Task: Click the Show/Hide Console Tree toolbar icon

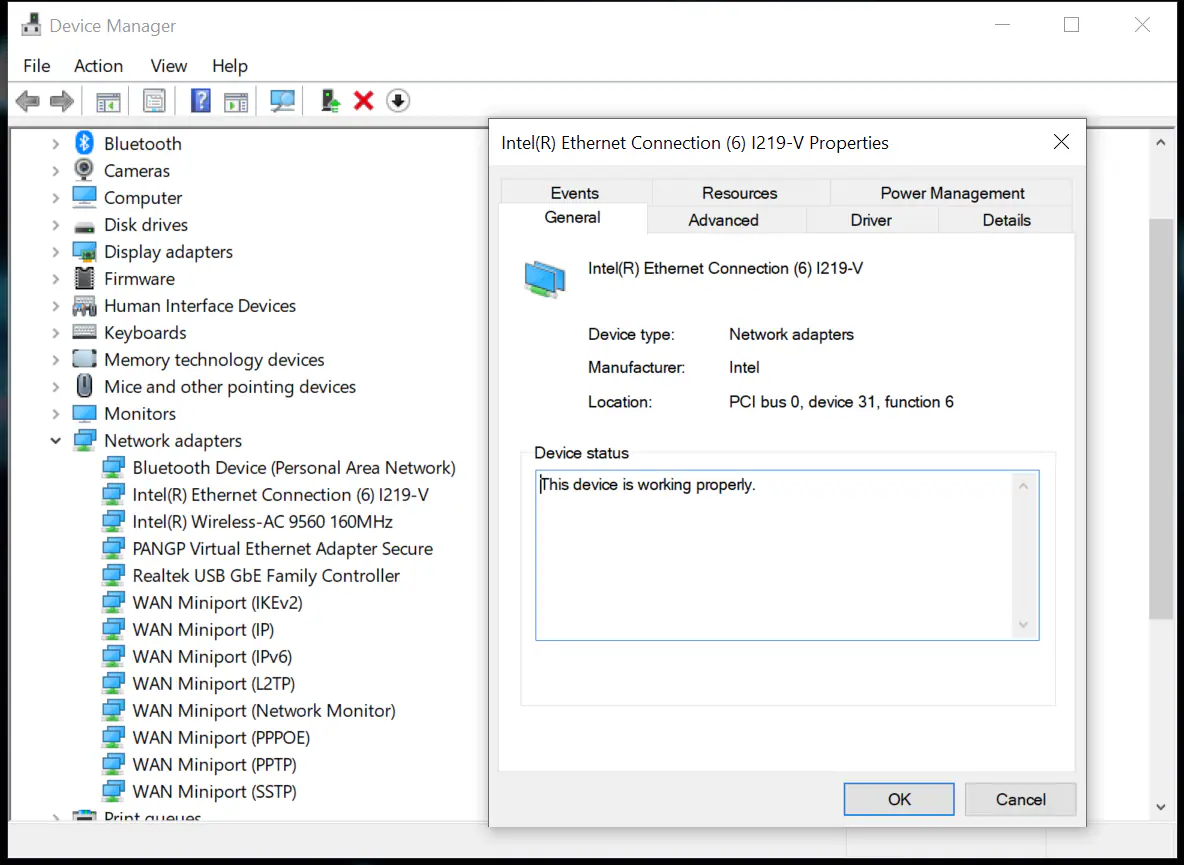Action: point(108,100)
